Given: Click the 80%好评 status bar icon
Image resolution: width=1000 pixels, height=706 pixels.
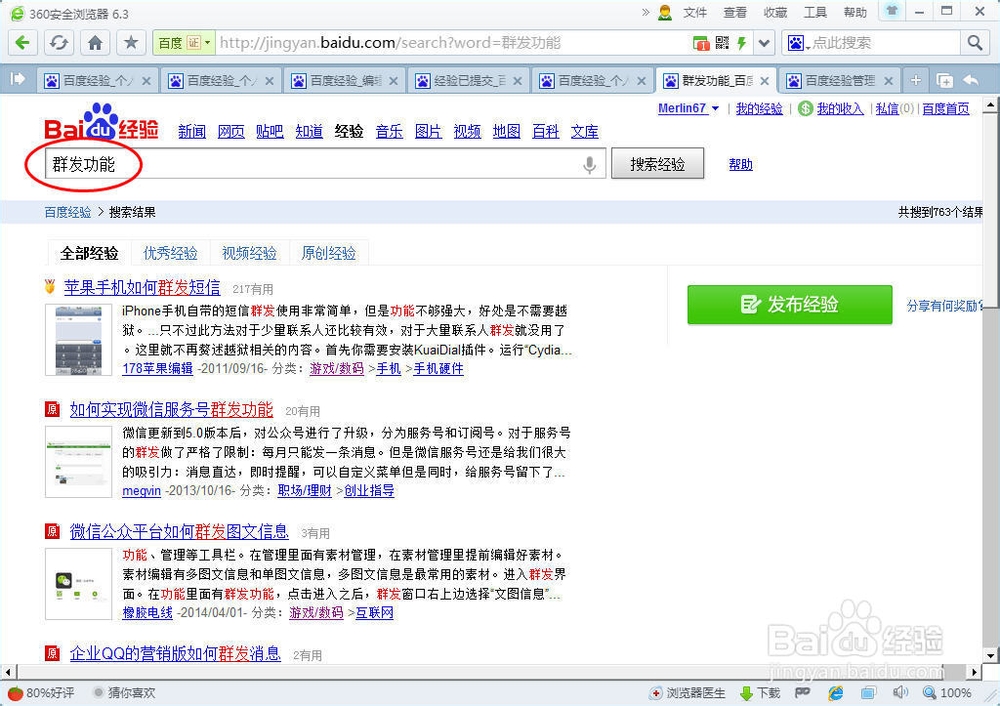Looking at the screenshot, I should click(x=41, y=693).
